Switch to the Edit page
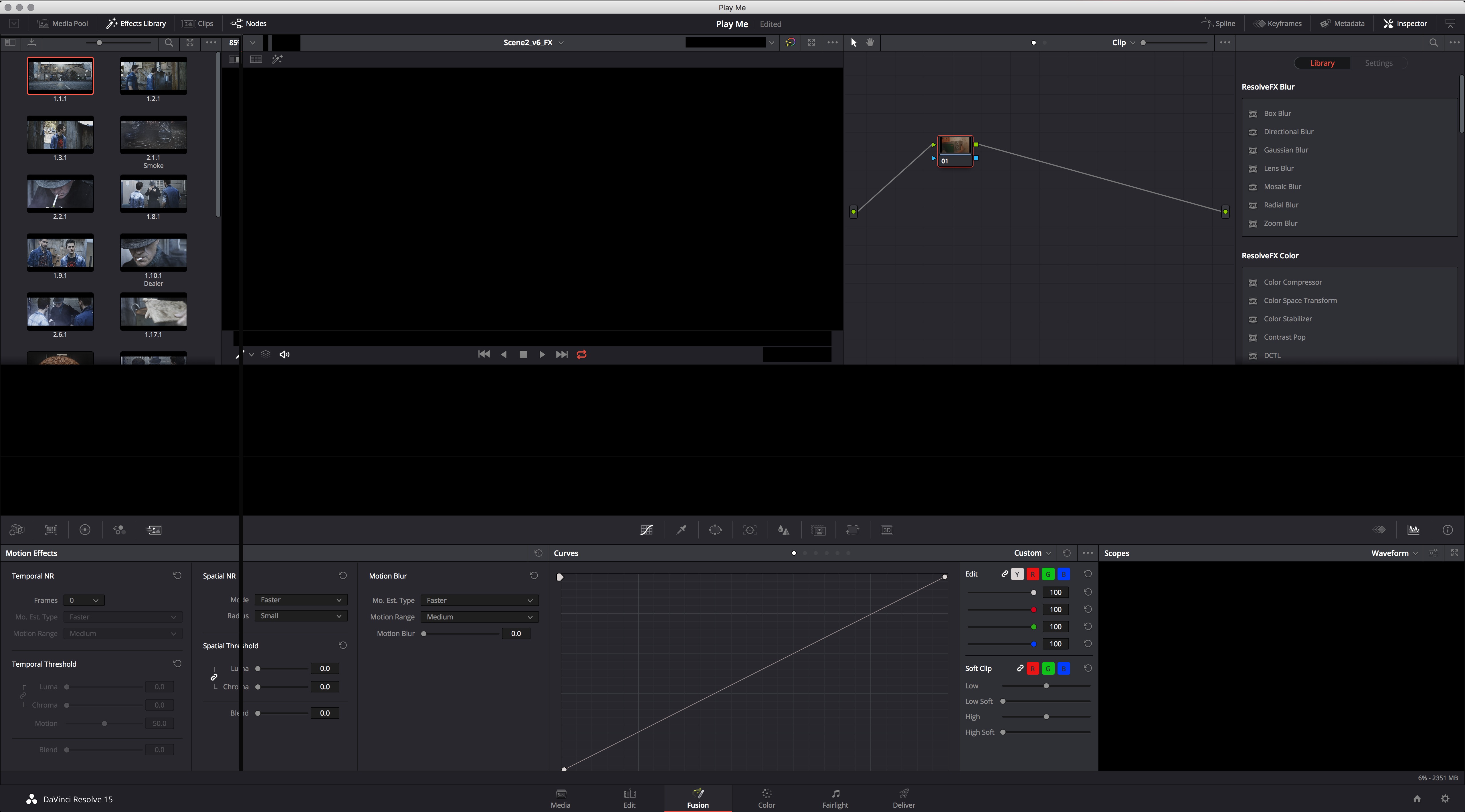Viewport: 1465px width, 812px height. [x=629, y=798]
